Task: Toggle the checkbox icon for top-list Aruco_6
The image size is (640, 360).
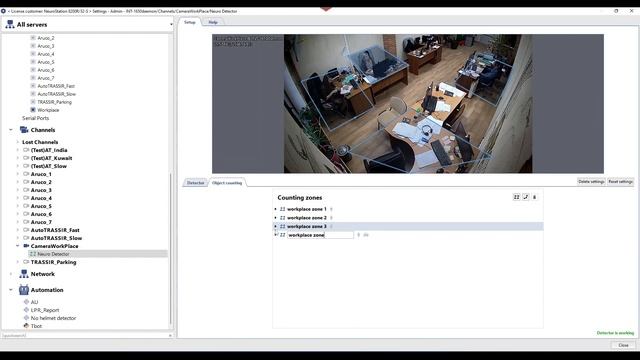Action: tap(33, 70)
